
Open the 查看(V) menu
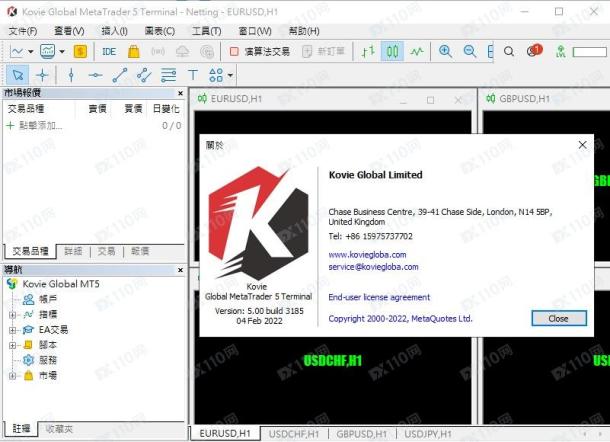click(69, 31)
